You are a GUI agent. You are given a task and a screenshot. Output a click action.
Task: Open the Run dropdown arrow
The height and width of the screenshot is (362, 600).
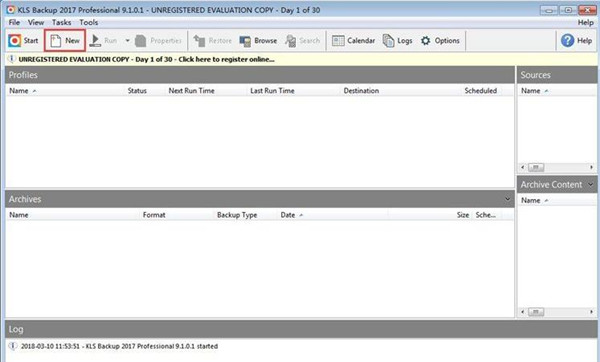127,41
